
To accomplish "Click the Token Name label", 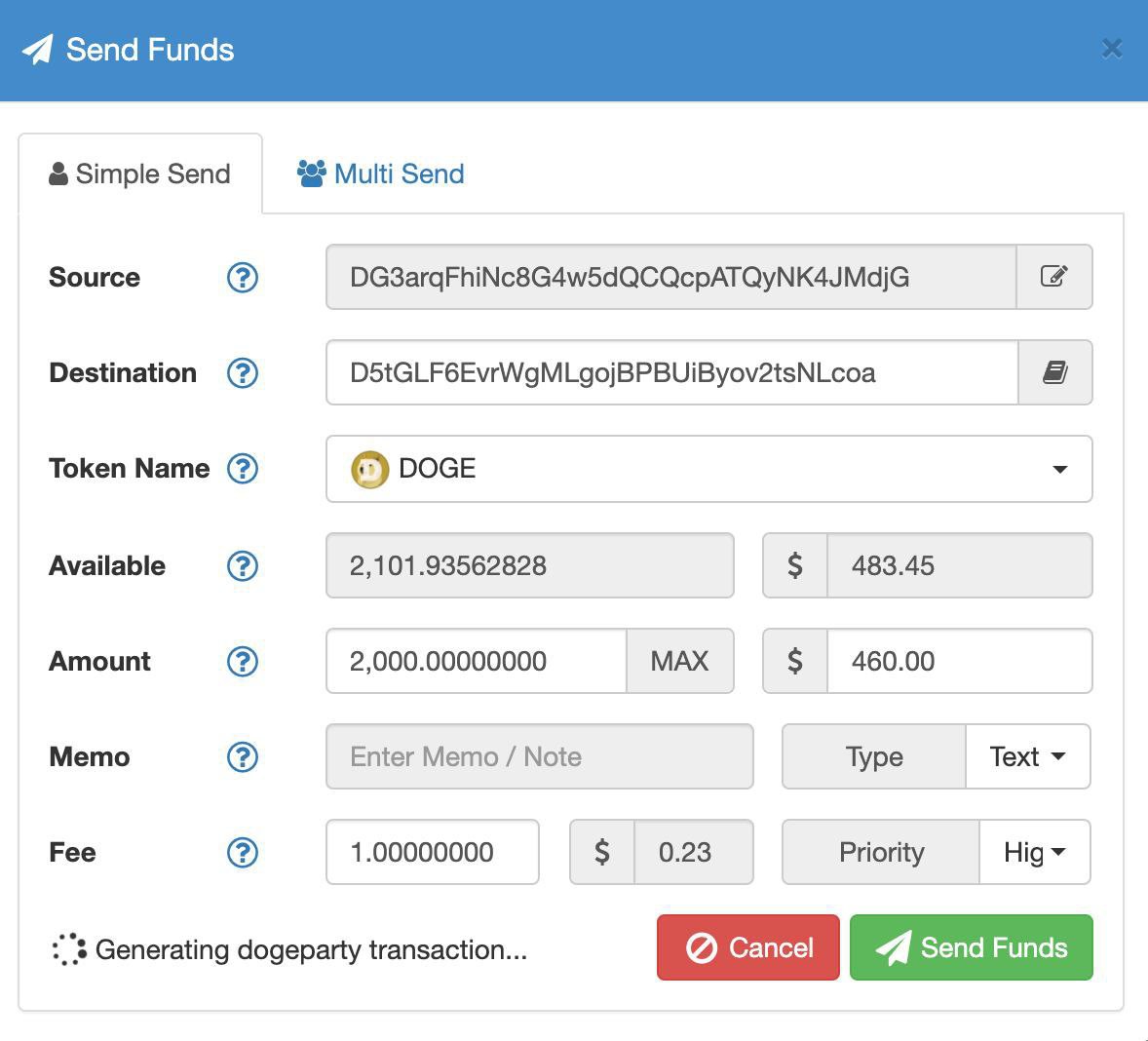I will coord(130,469).
